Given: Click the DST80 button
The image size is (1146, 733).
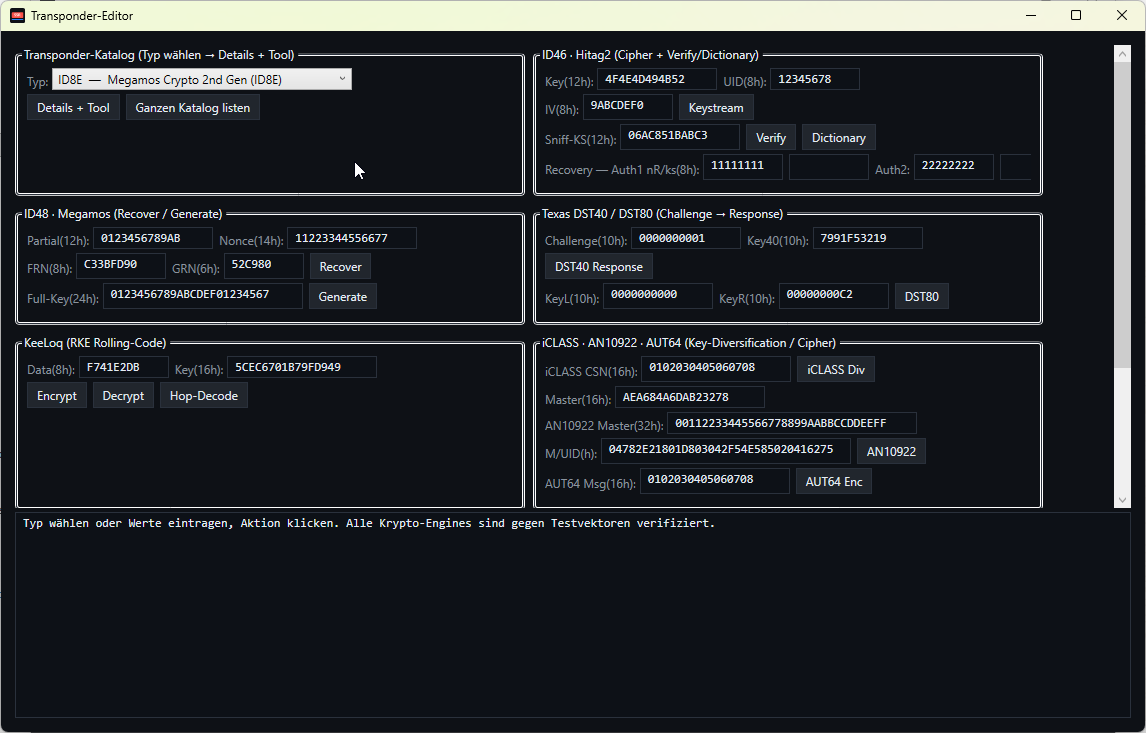Looking at the screenshot, I should tap(922, 297).
